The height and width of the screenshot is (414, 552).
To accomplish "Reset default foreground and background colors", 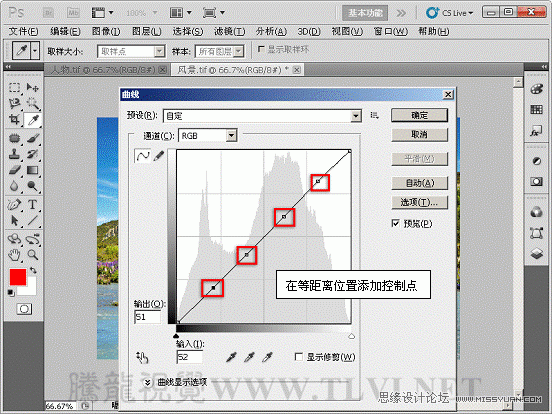I will 11,292.
